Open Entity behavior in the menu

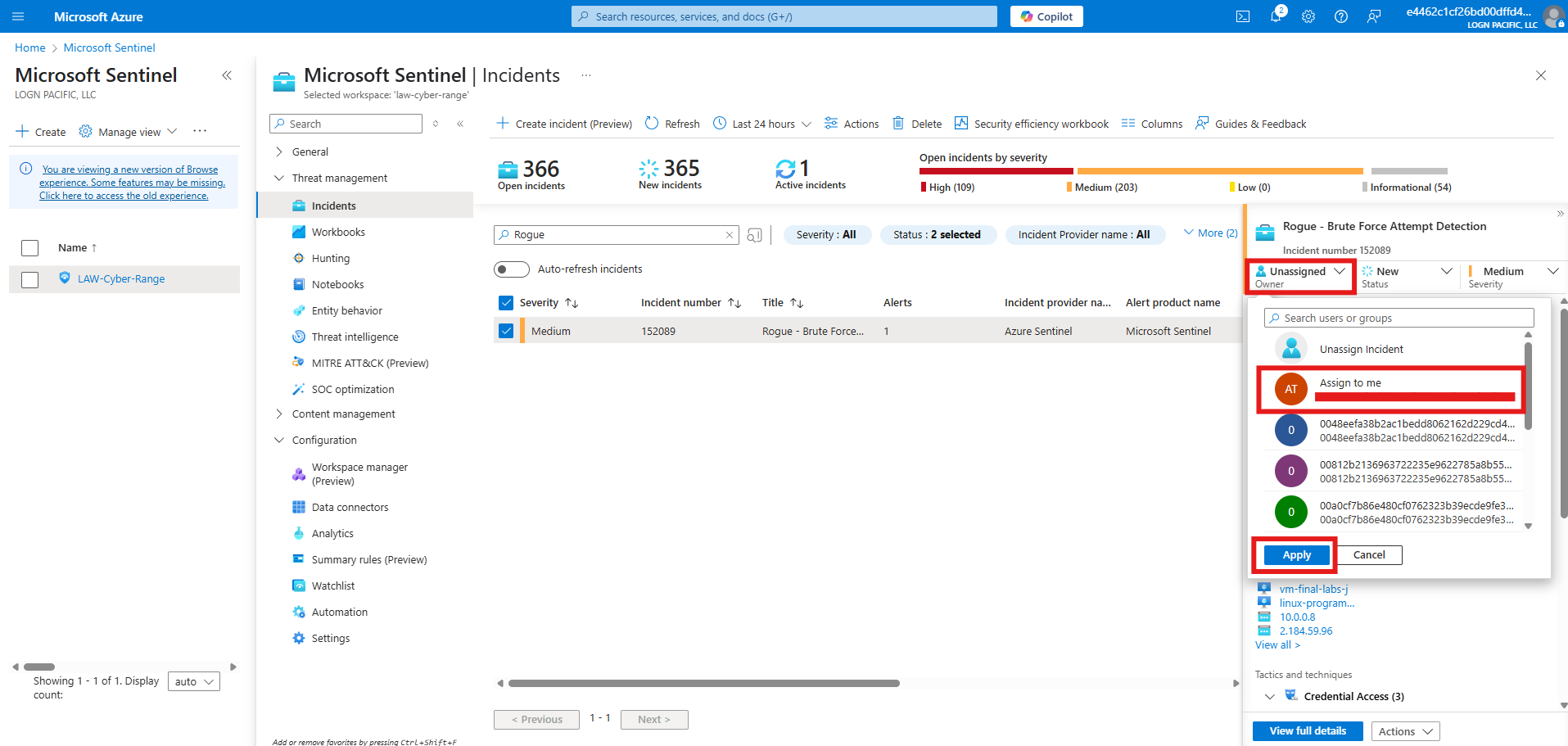(x=347, y=311)
